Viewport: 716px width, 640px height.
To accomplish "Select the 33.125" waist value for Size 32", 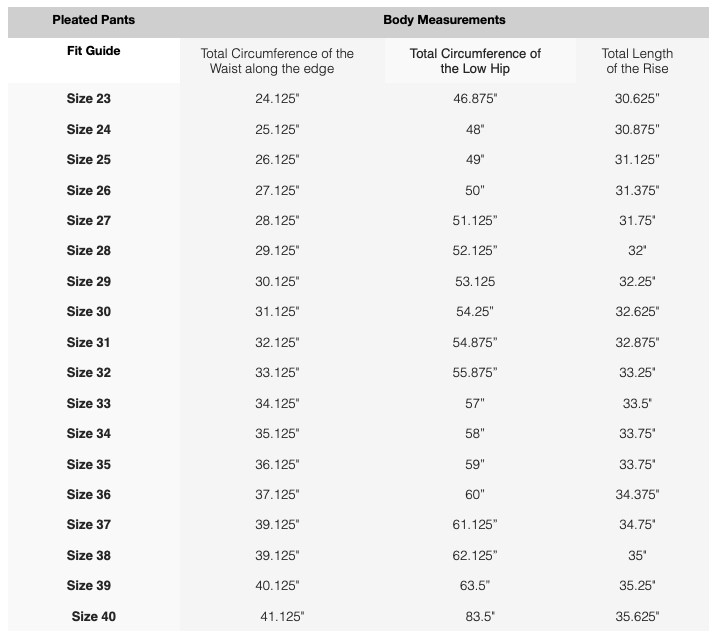I will click(277, 373).
